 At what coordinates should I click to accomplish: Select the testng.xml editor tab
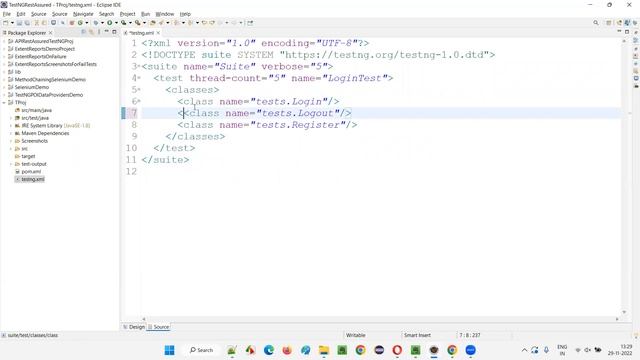pyautogui.click(x=142, y=33)
